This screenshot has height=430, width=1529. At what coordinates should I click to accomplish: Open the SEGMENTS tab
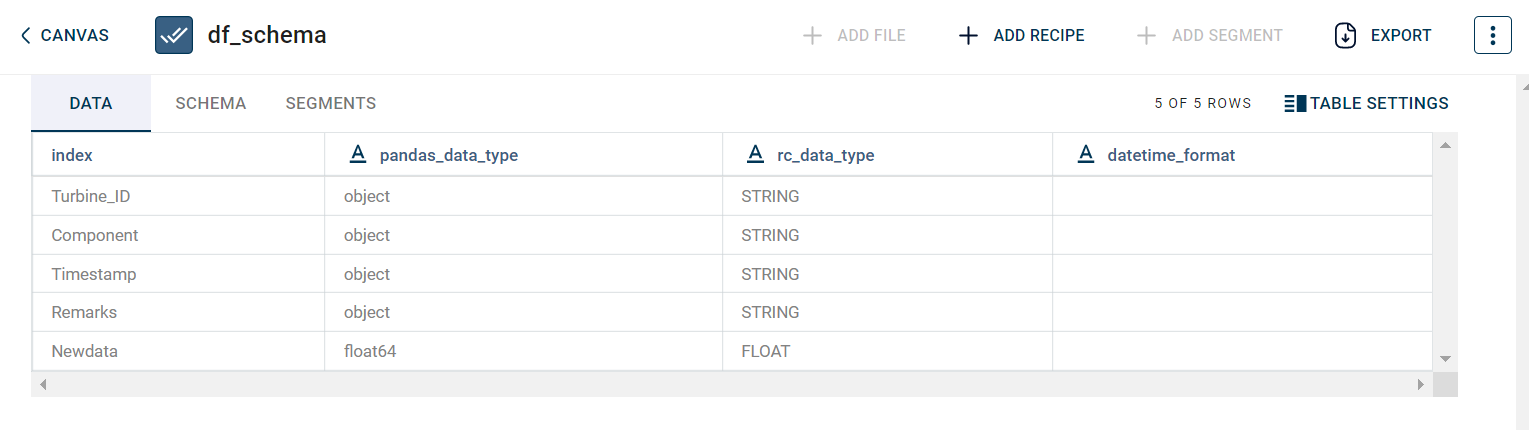click(330, 103)
